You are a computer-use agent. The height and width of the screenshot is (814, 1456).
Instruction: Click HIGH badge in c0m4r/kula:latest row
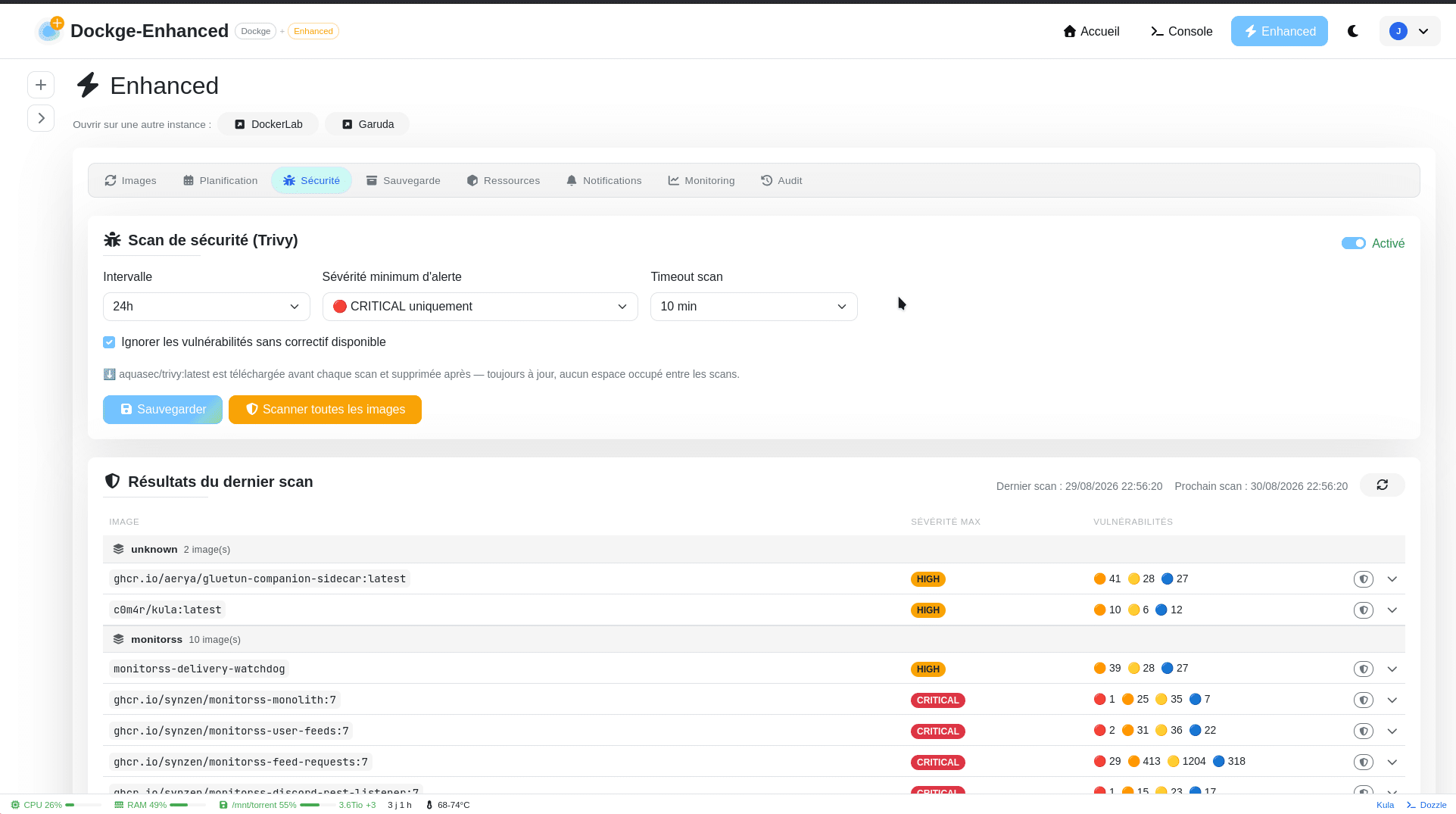928,610
